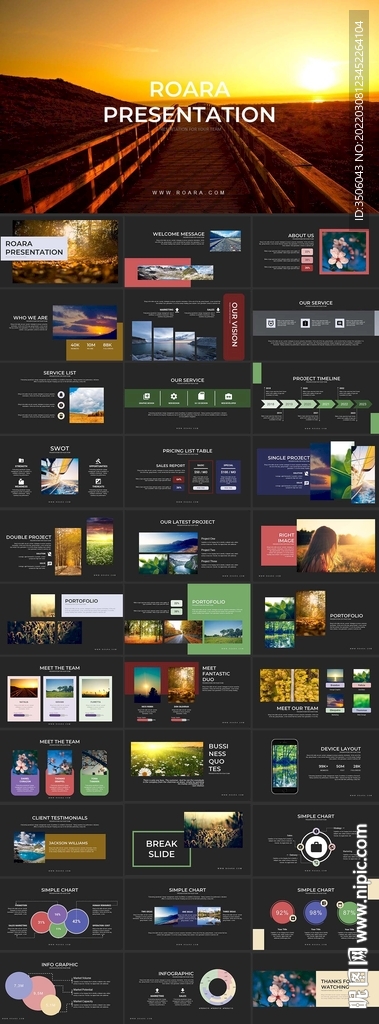Click the Jackson Williams testimonial banner
379x1024 pixels.
coord(75,846)
